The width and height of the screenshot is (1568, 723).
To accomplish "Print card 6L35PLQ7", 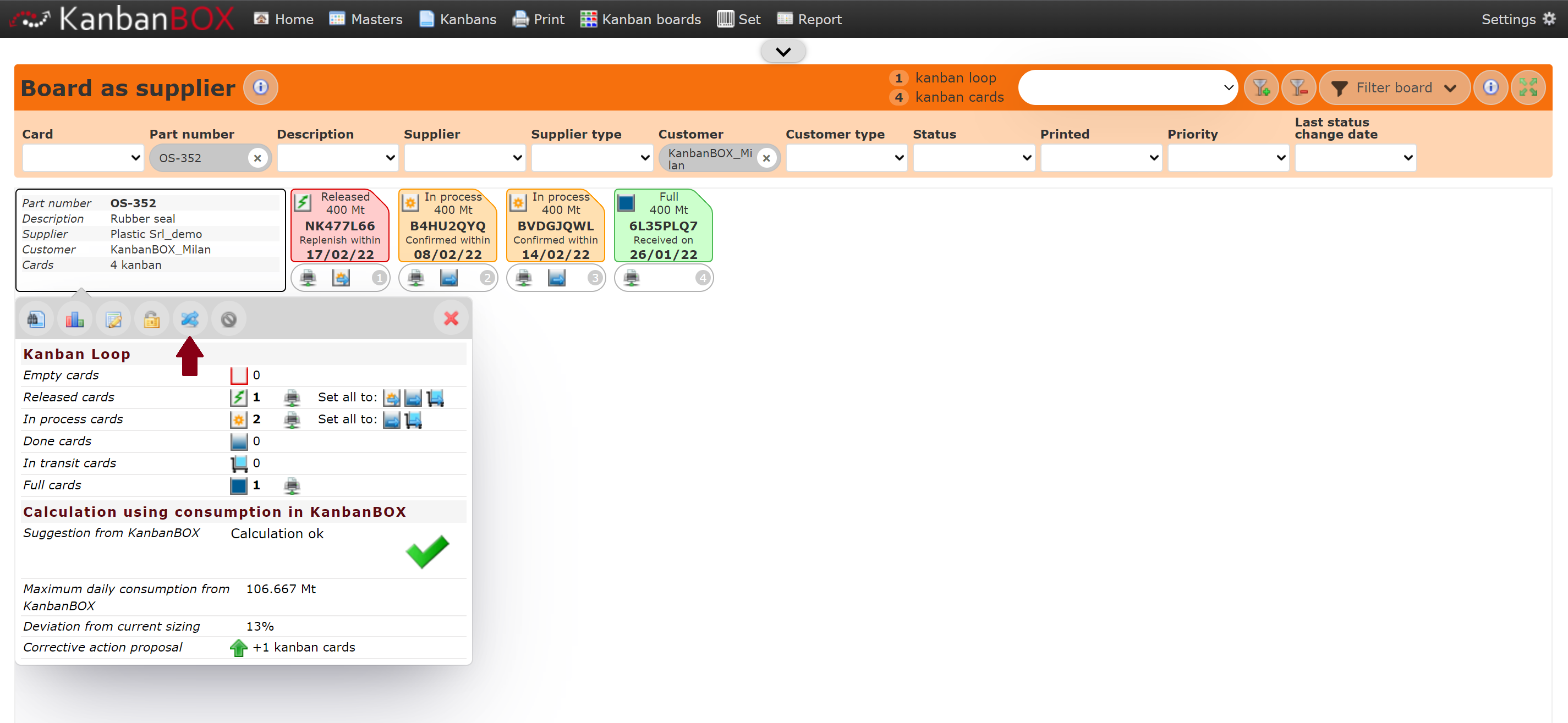I will (631, 278).
